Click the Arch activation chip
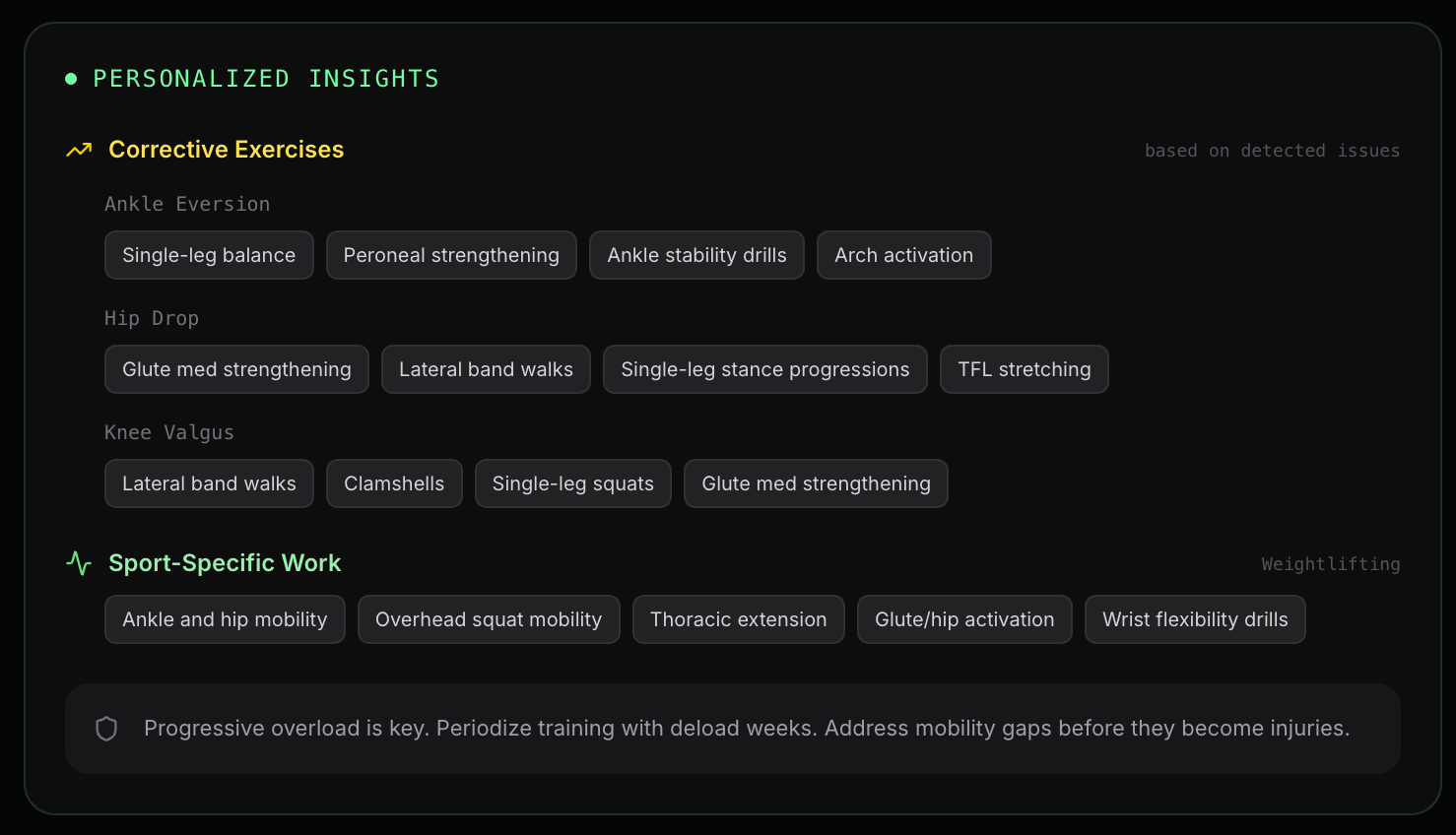The height and width of the screenshot is (835, 1456). pyautogui.click(x=903, y=255)
